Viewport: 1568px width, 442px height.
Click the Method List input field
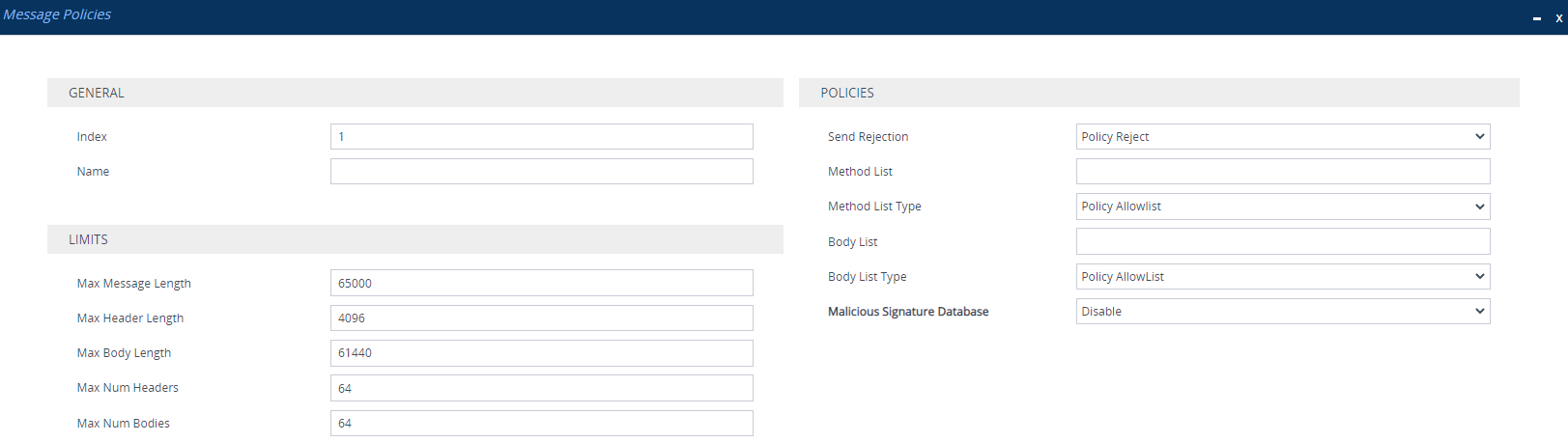[1282, 172]
